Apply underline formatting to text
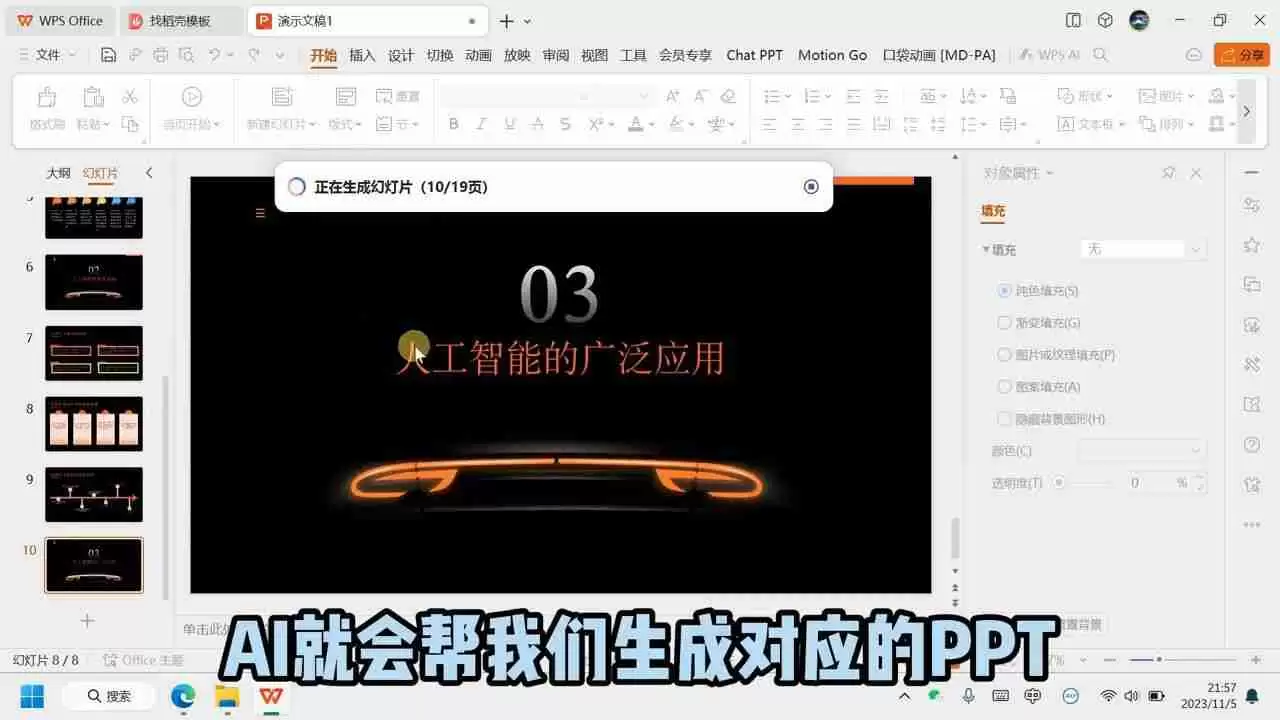 click(x=510, y=124)
